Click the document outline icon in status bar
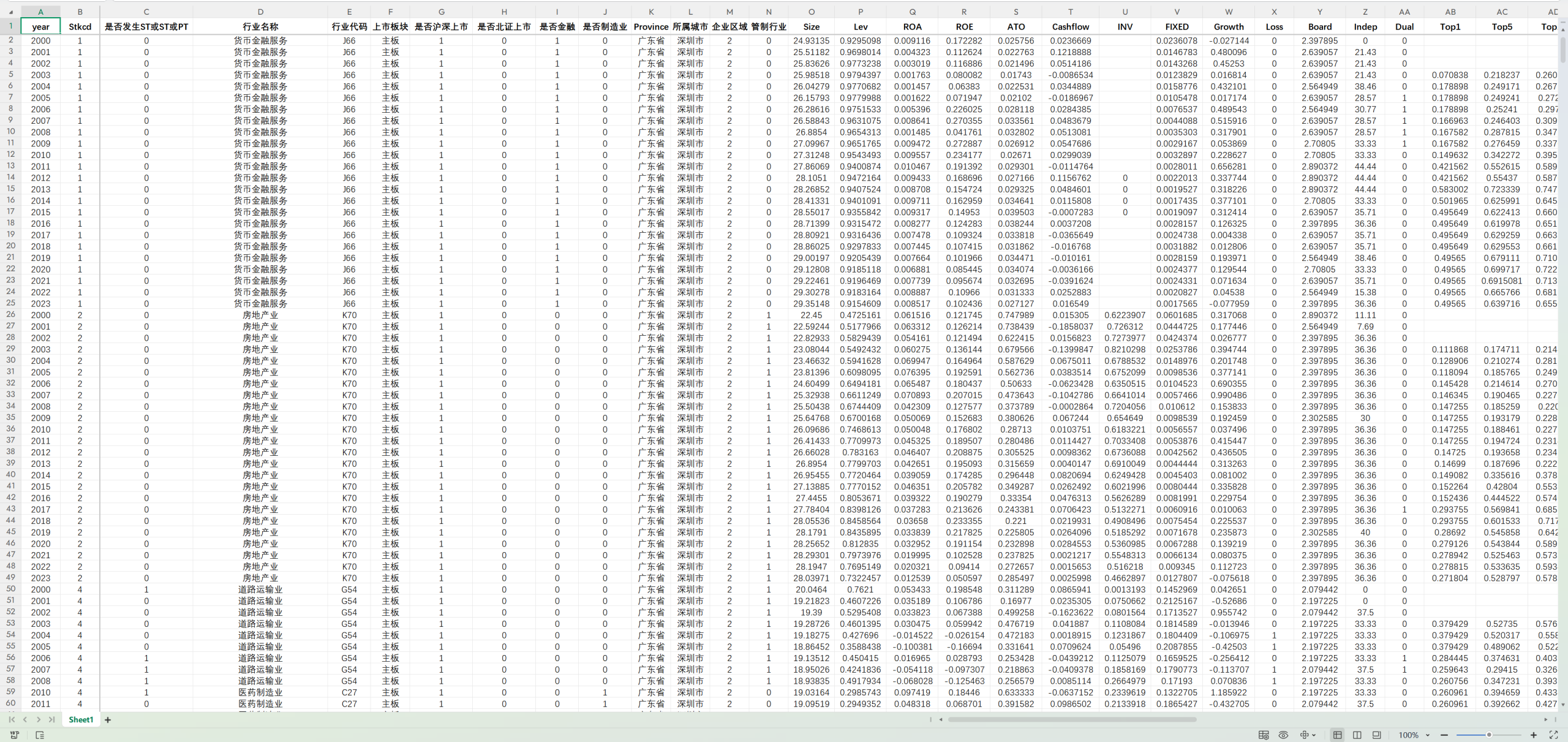Image resolution: width=1568 pixels, height=742 pixels. (x=40, y=735)
